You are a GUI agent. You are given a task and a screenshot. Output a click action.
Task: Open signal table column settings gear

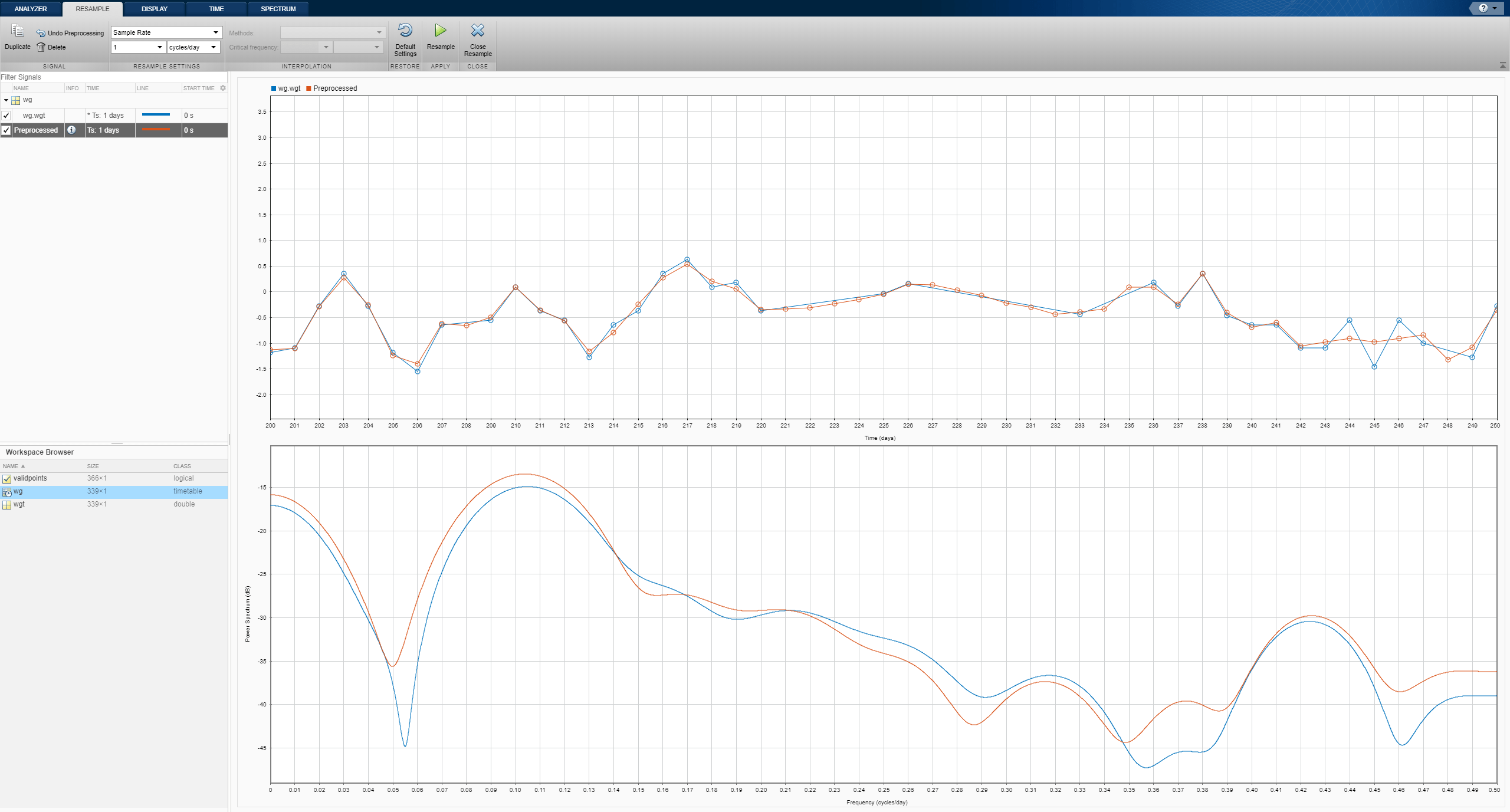pyautogui.click(x=223, y=88)
